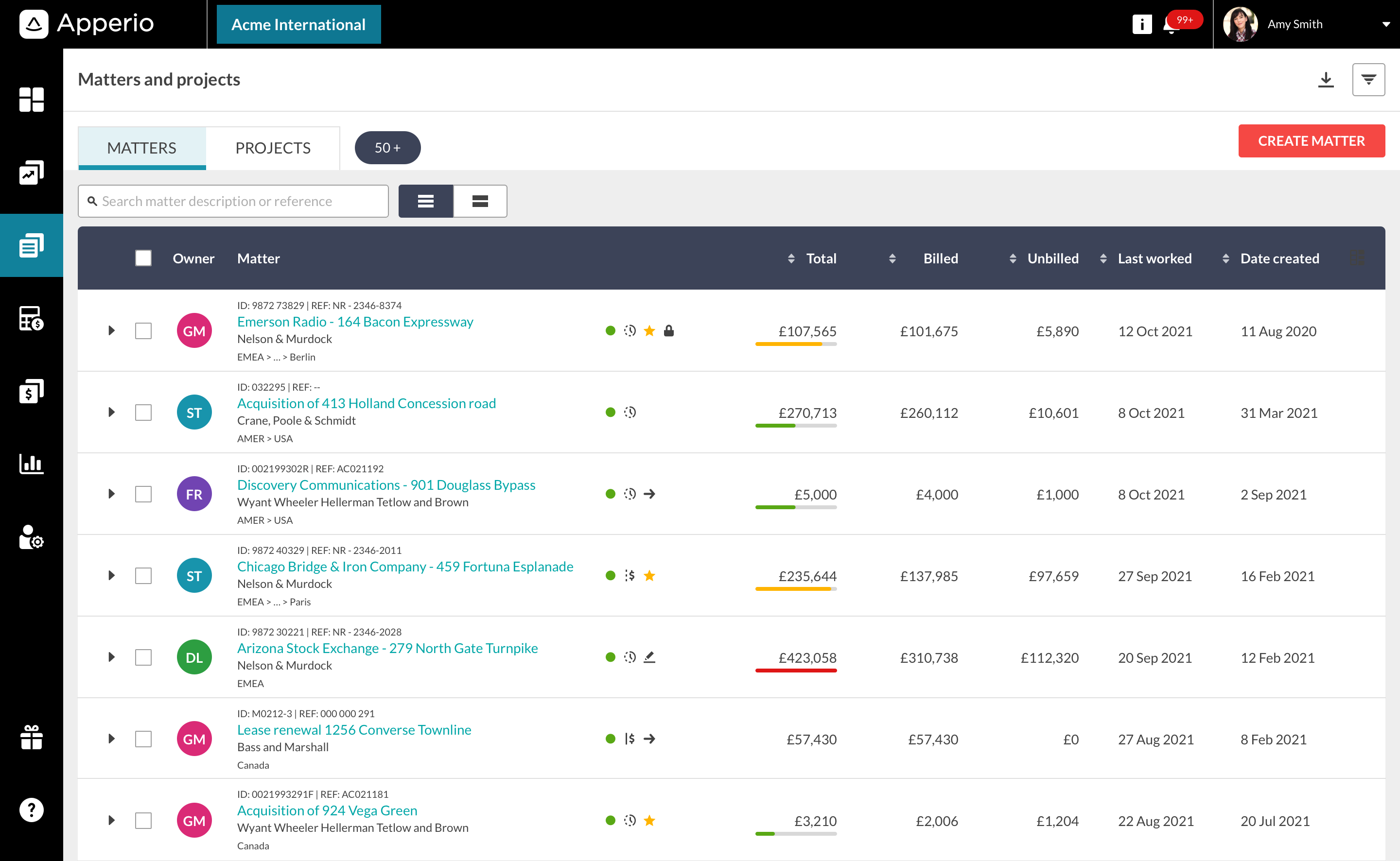Open the 50+ matters count badge
Screen dimensions: 1400x861
pos(387,147)
